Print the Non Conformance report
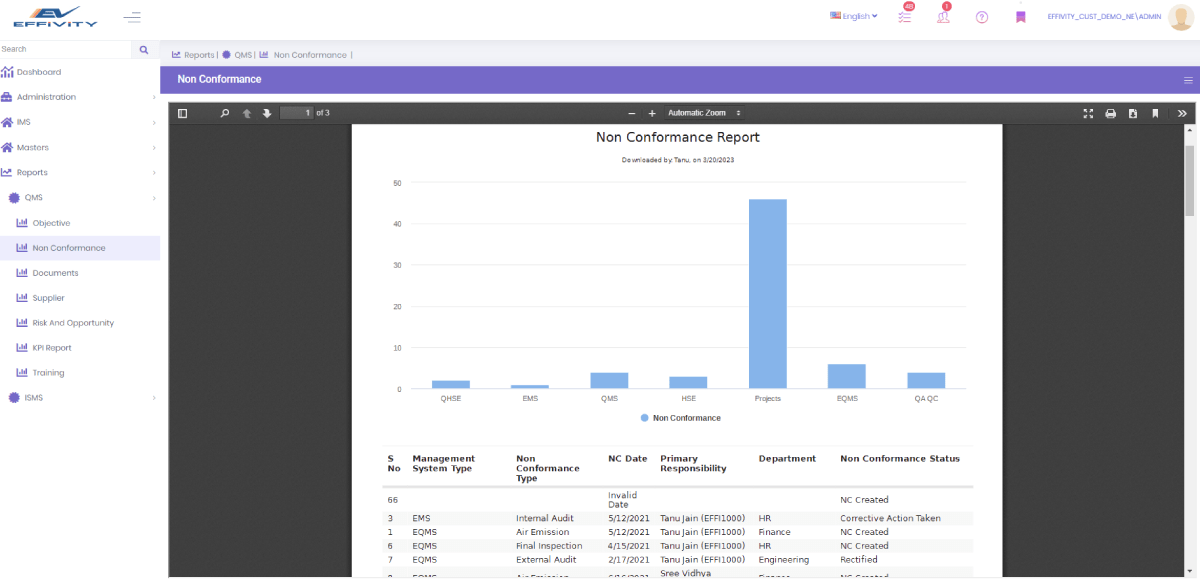The width and height of the screenshot is (1200, 579). [1110, 113]
